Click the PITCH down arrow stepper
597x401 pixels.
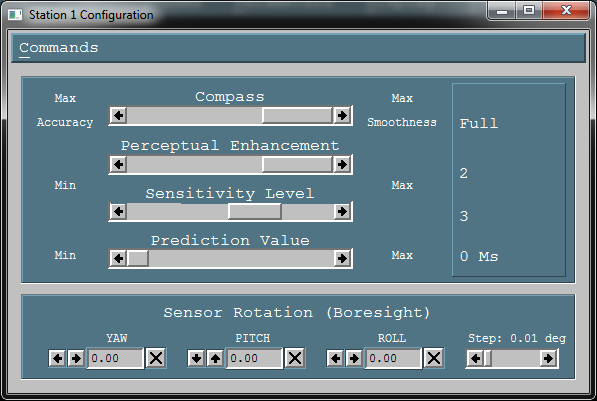point(196,358)
